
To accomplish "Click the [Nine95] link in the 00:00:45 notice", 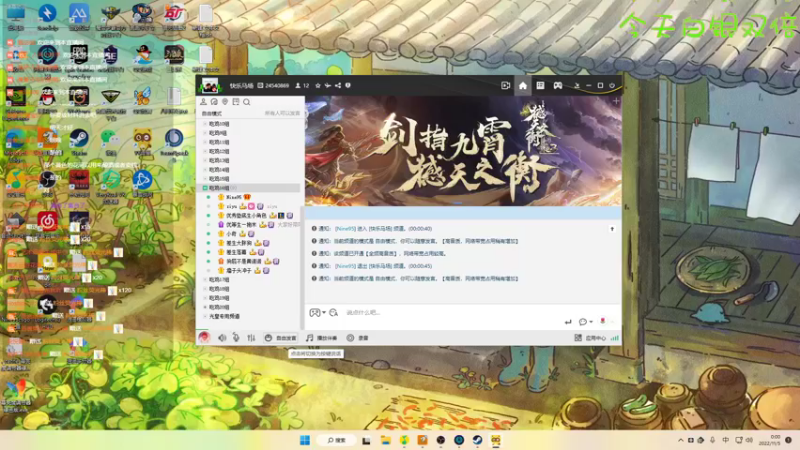I will 345,266.
